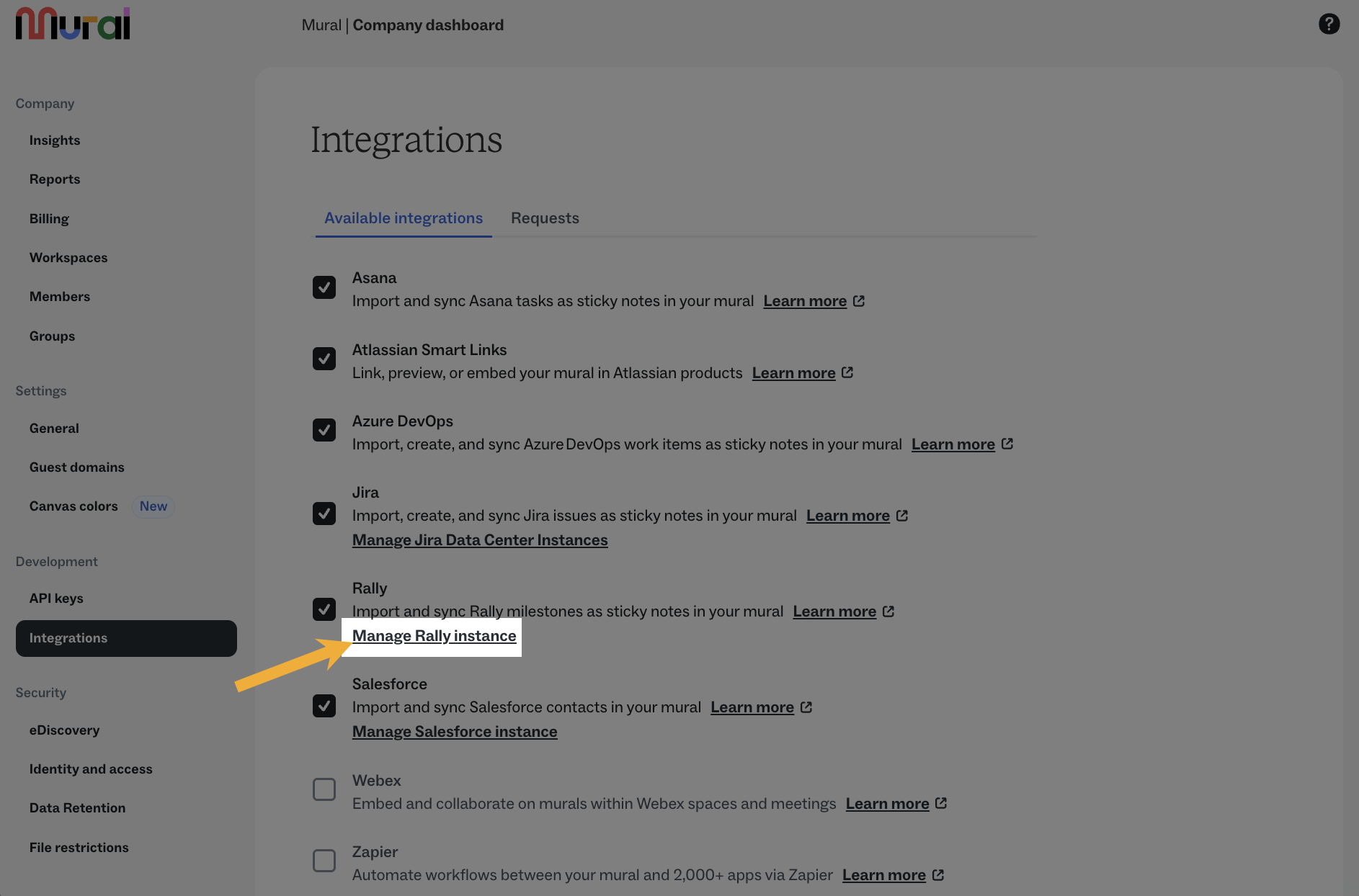Click external link icon beside Azure DevOps Learn more
This screenshot has height=896, width=1359.
[x=1007, y=444]
